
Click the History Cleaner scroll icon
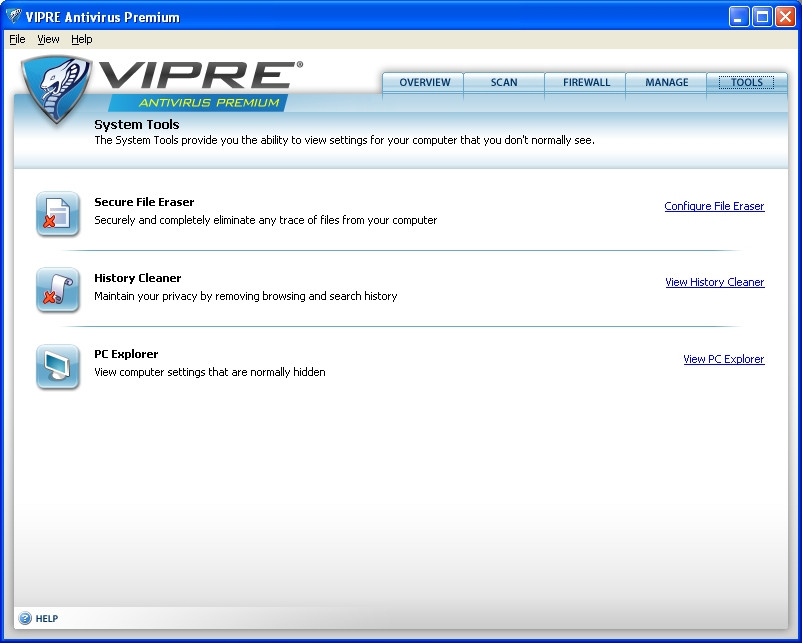[x=58, y=290]
